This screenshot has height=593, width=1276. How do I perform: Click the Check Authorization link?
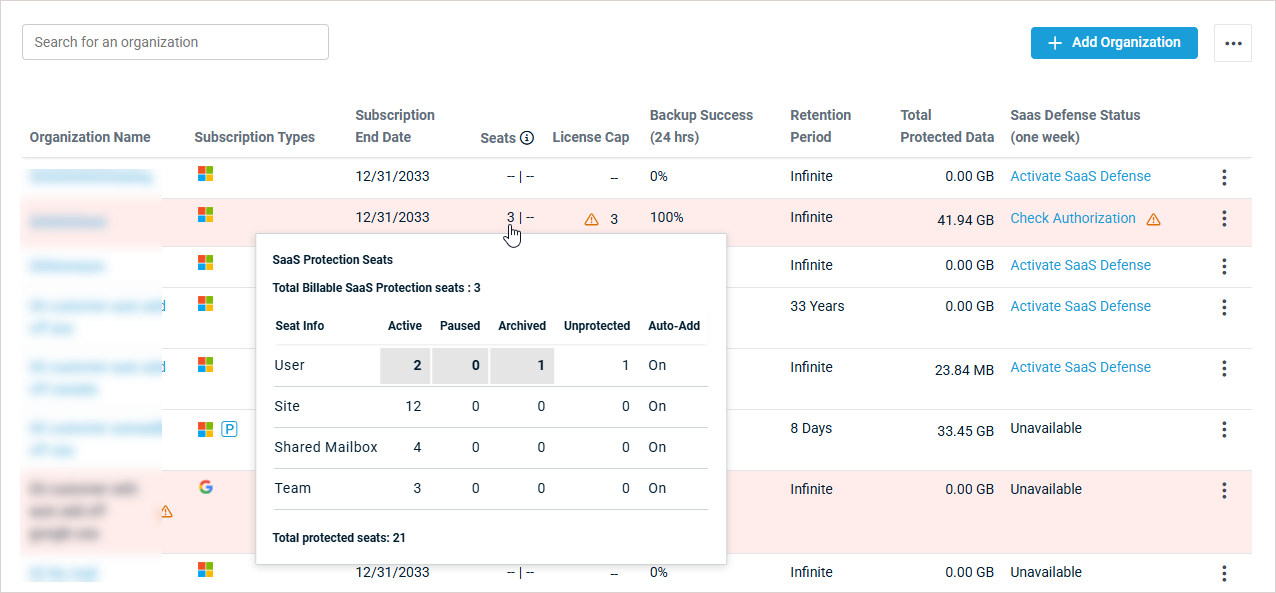[x=1072, y=218]
